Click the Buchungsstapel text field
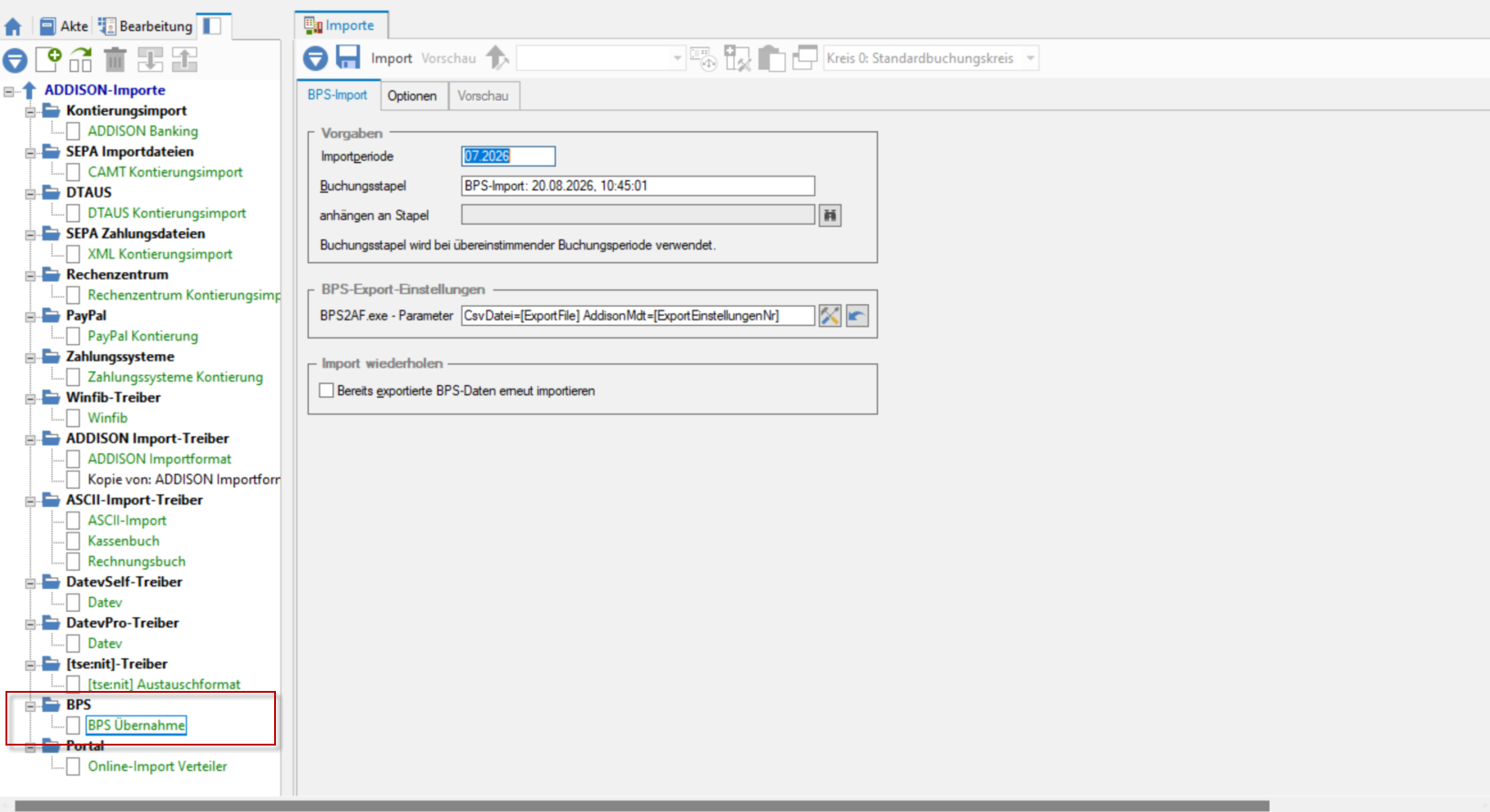 pyautogui.click(x=638, y=186)
